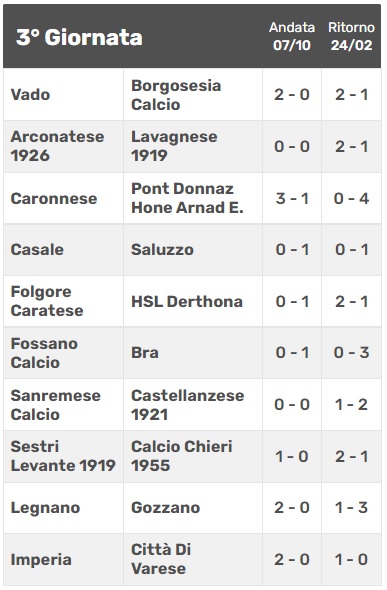Click Lavagnese 1919 team name
The height and width of the screenshot is (590, 387).
174,146
